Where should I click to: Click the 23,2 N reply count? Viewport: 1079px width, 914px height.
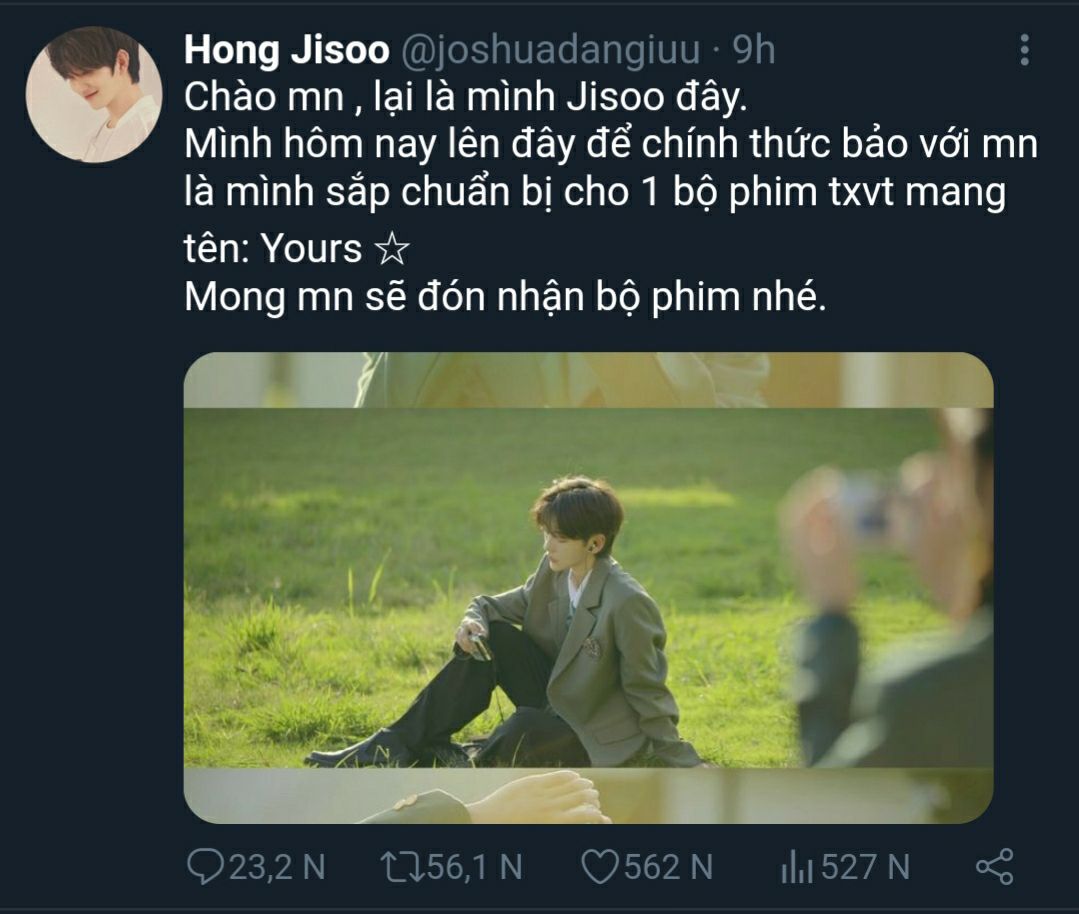(x=277, y=867)
